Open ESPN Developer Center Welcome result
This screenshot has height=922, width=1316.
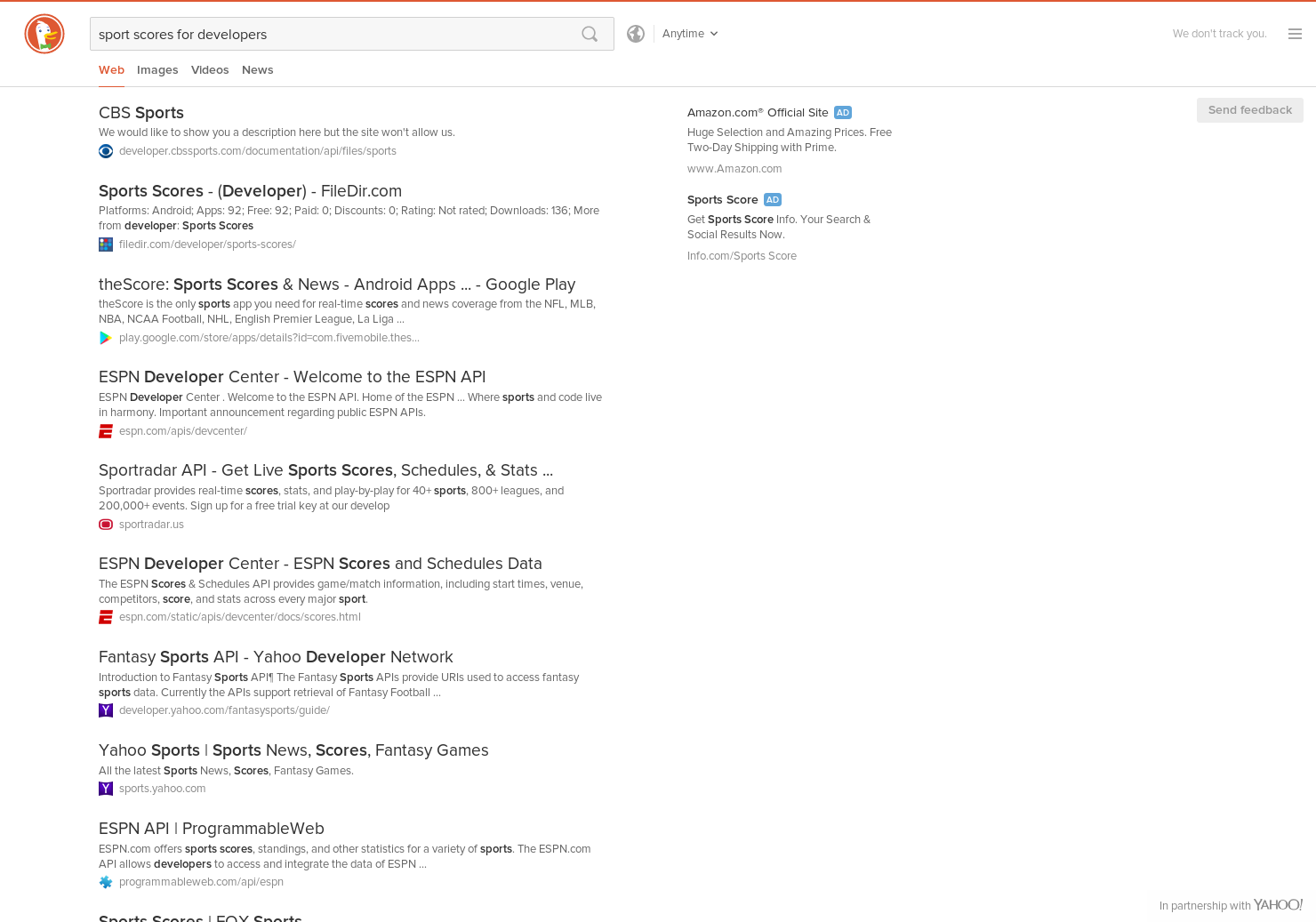pos(292,377)
